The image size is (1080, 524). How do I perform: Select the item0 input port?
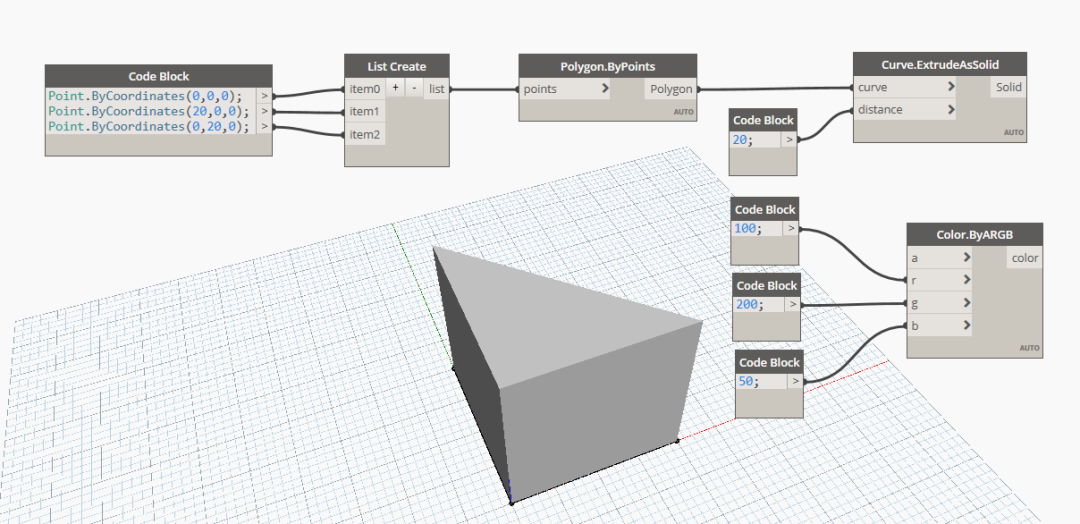(x=365, y=89)
